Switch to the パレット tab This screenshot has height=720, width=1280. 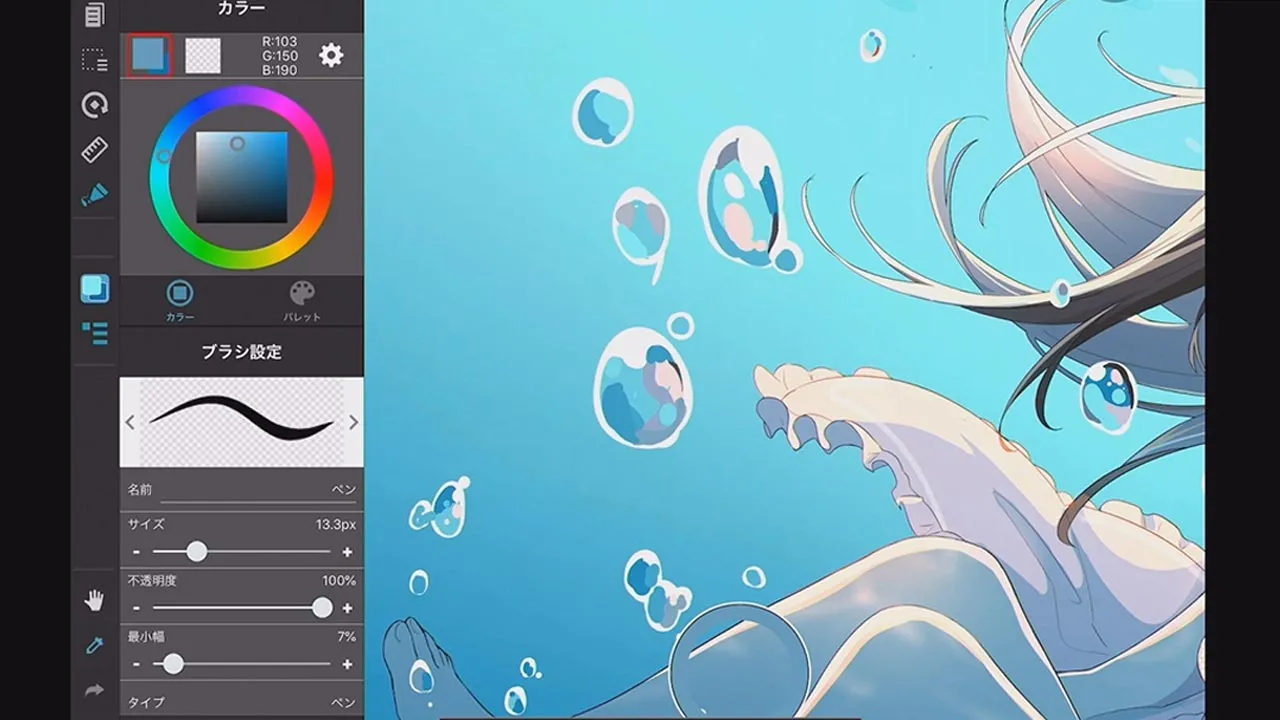coord(301,300)
